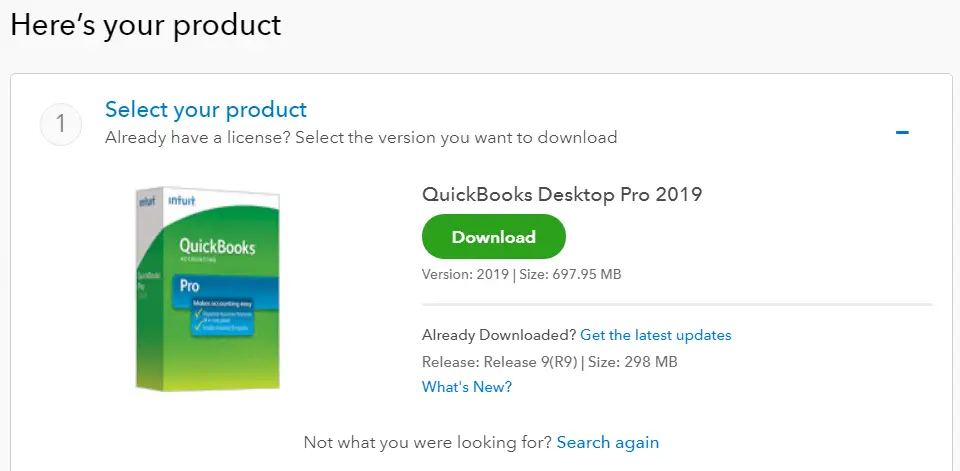Click the Not what you were looking for text
Image resolution: width=960 pixels, height=471 pixels.
pyautogui.click(x=427, y=442)
